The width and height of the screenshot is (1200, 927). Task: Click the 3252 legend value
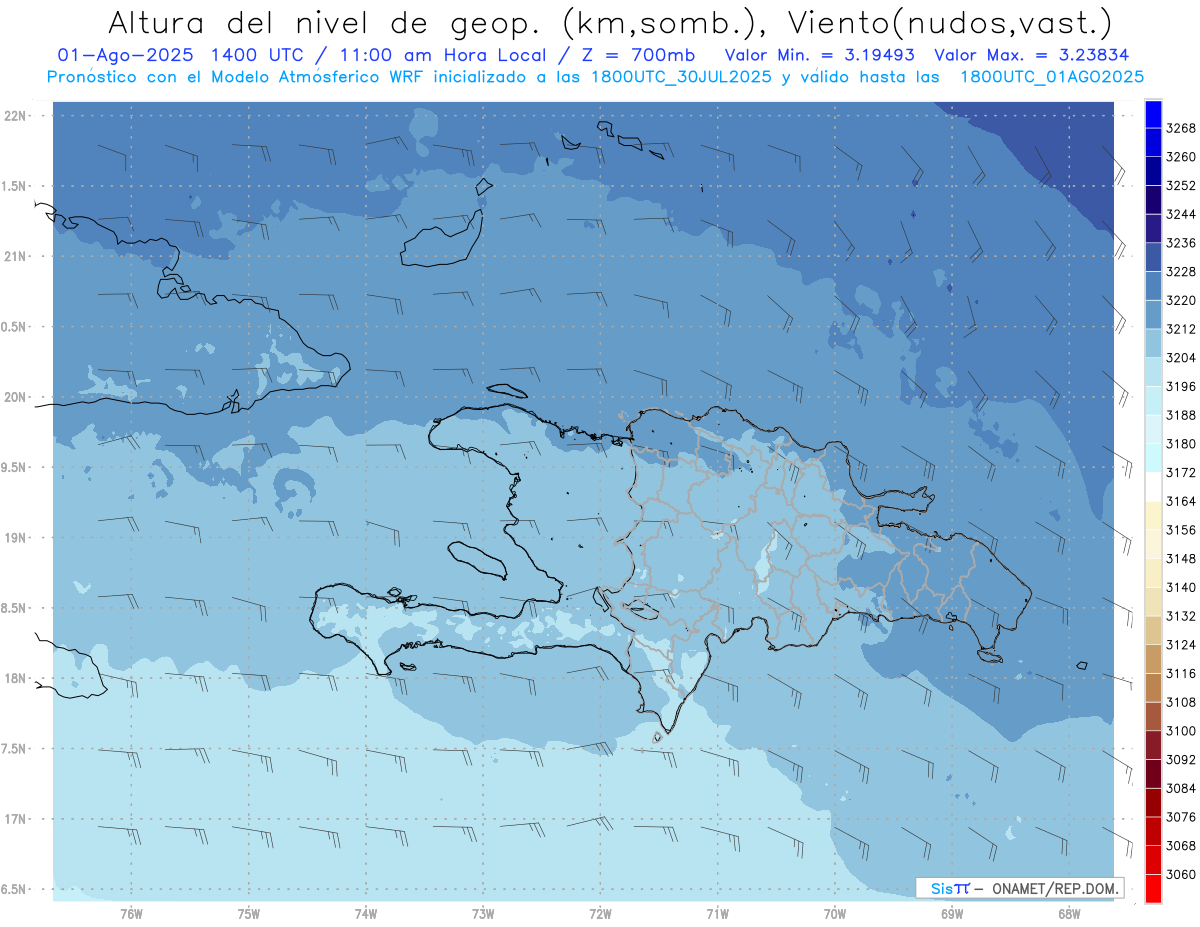pos(1181,186)
